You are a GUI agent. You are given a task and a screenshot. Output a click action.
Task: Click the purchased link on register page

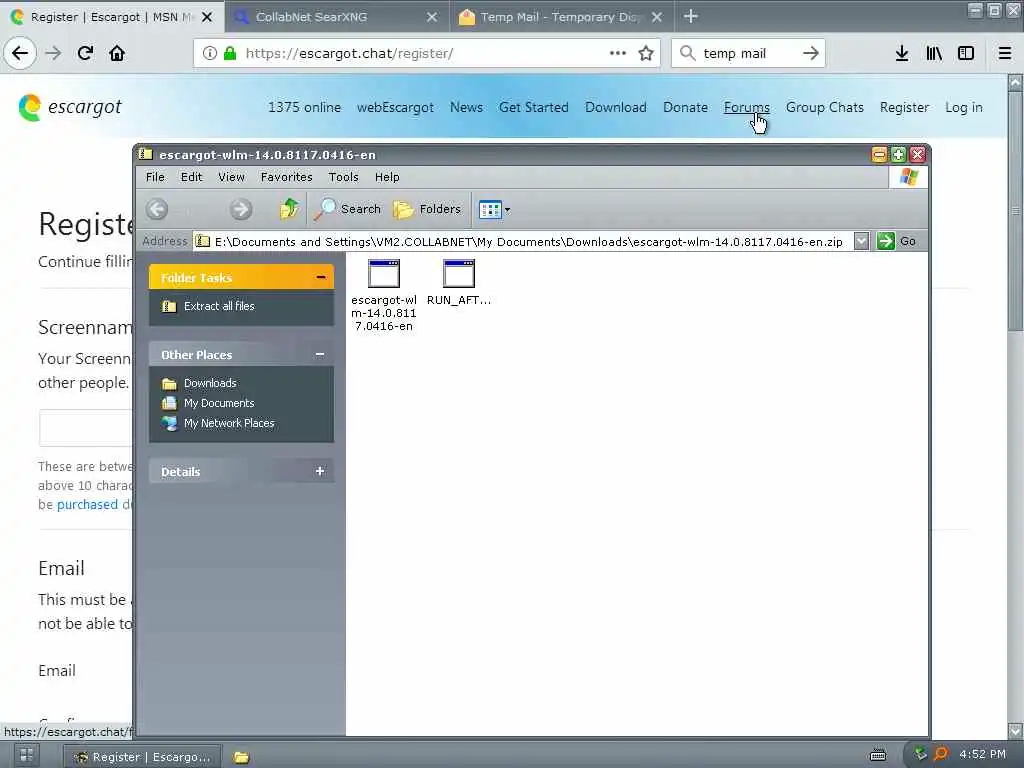[x=88, y=504]
